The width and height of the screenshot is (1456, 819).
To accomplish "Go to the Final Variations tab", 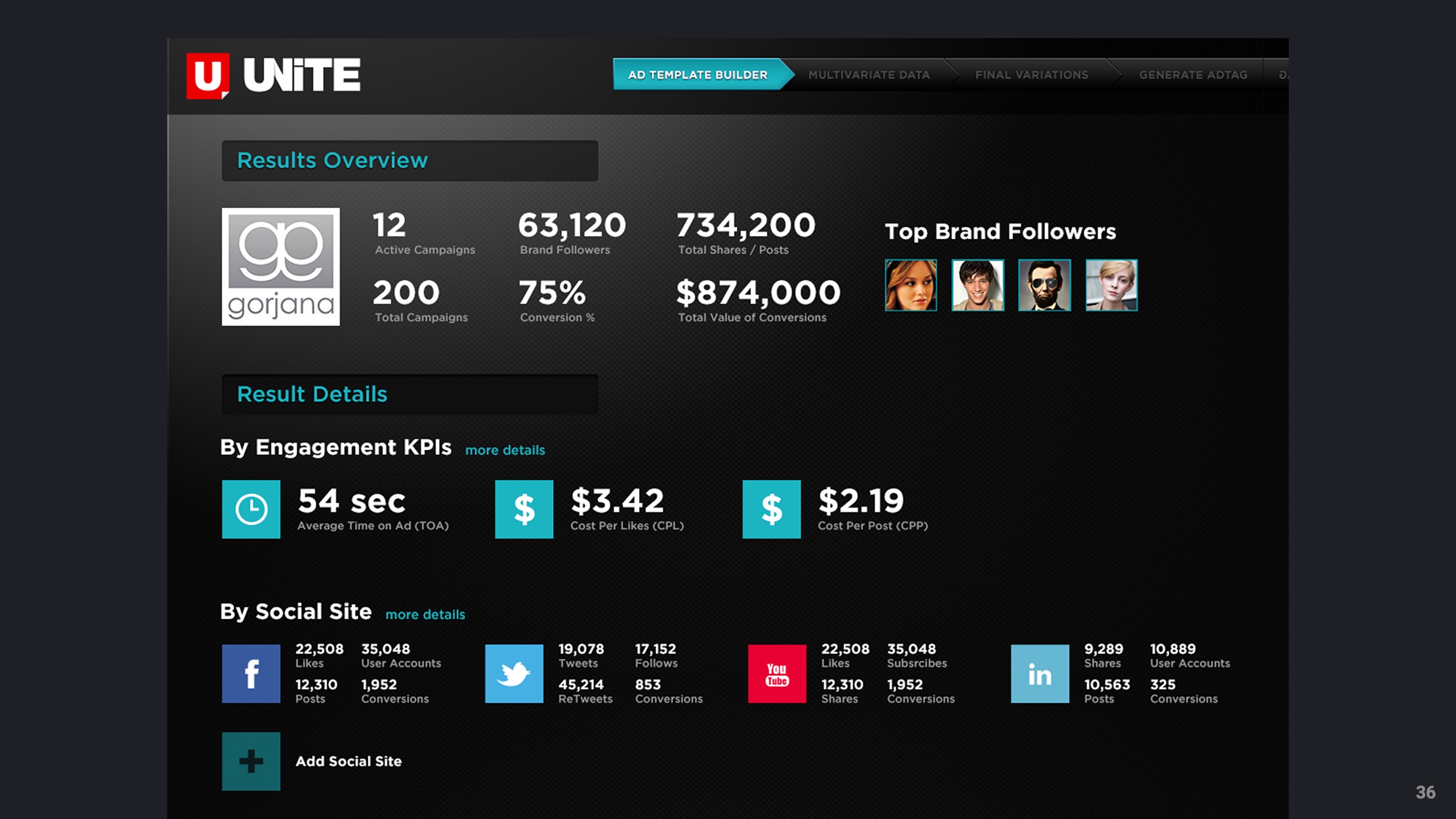I will [x=1031, y=75].
